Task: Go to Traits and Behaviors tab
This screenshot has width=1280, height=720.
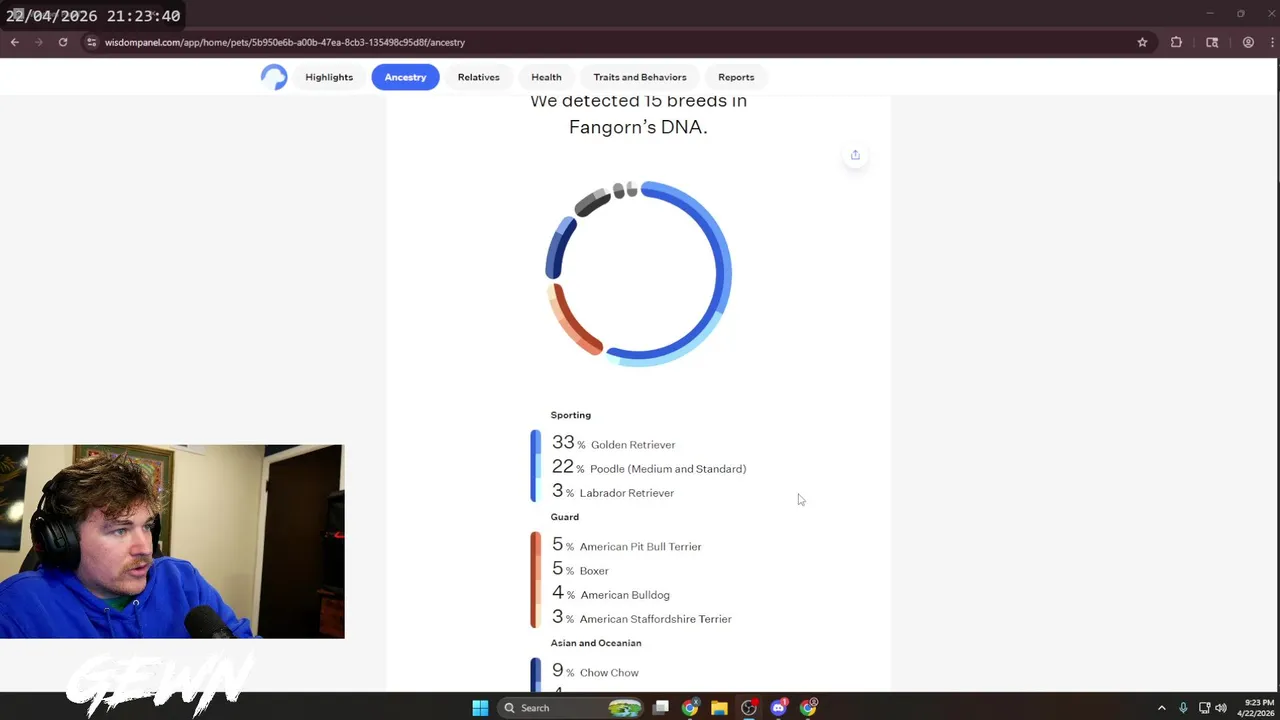Action: [640, 77]
